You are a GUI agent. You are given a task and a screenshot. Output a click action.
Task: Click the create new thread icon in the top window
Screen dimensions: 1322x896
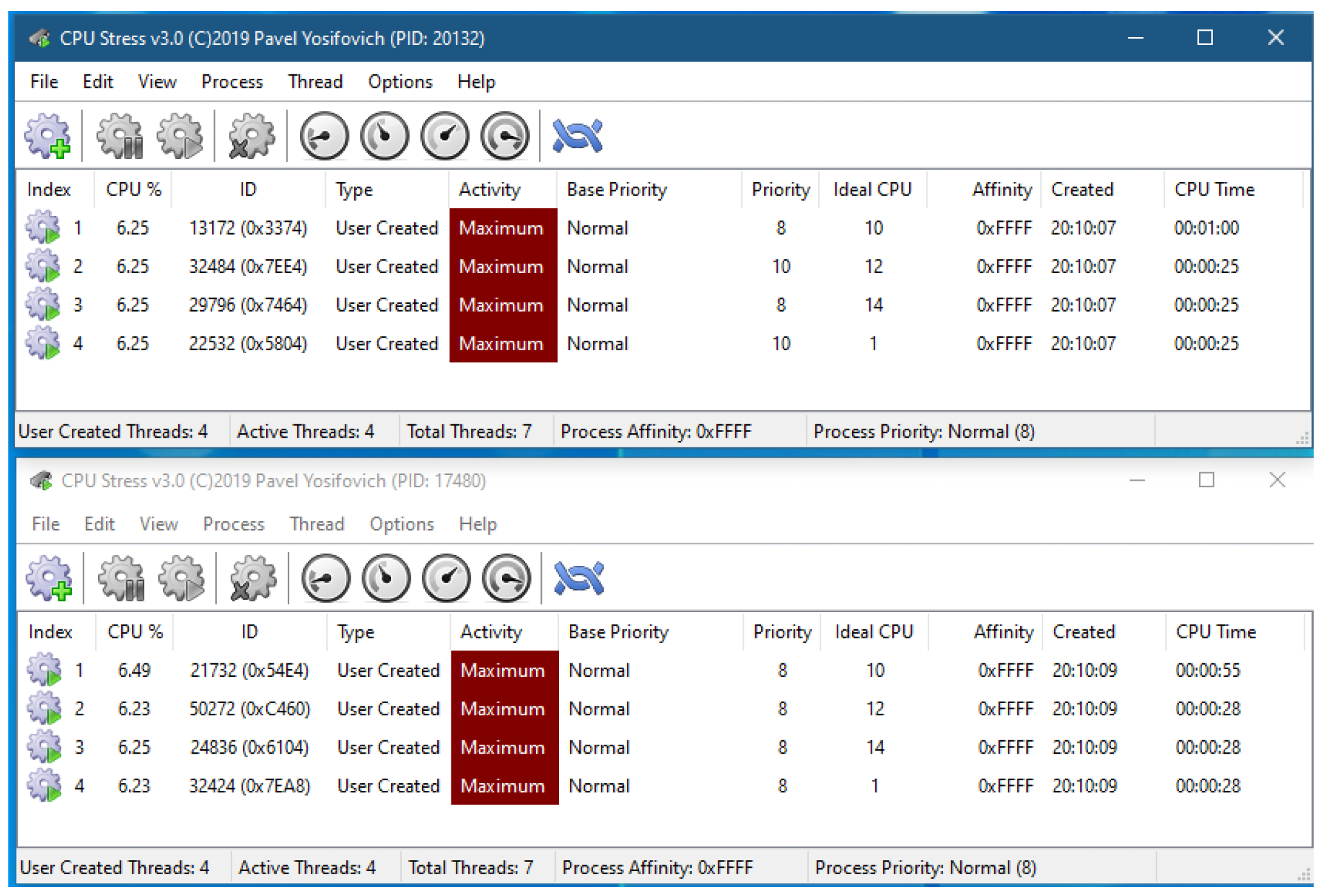point(47,136)
